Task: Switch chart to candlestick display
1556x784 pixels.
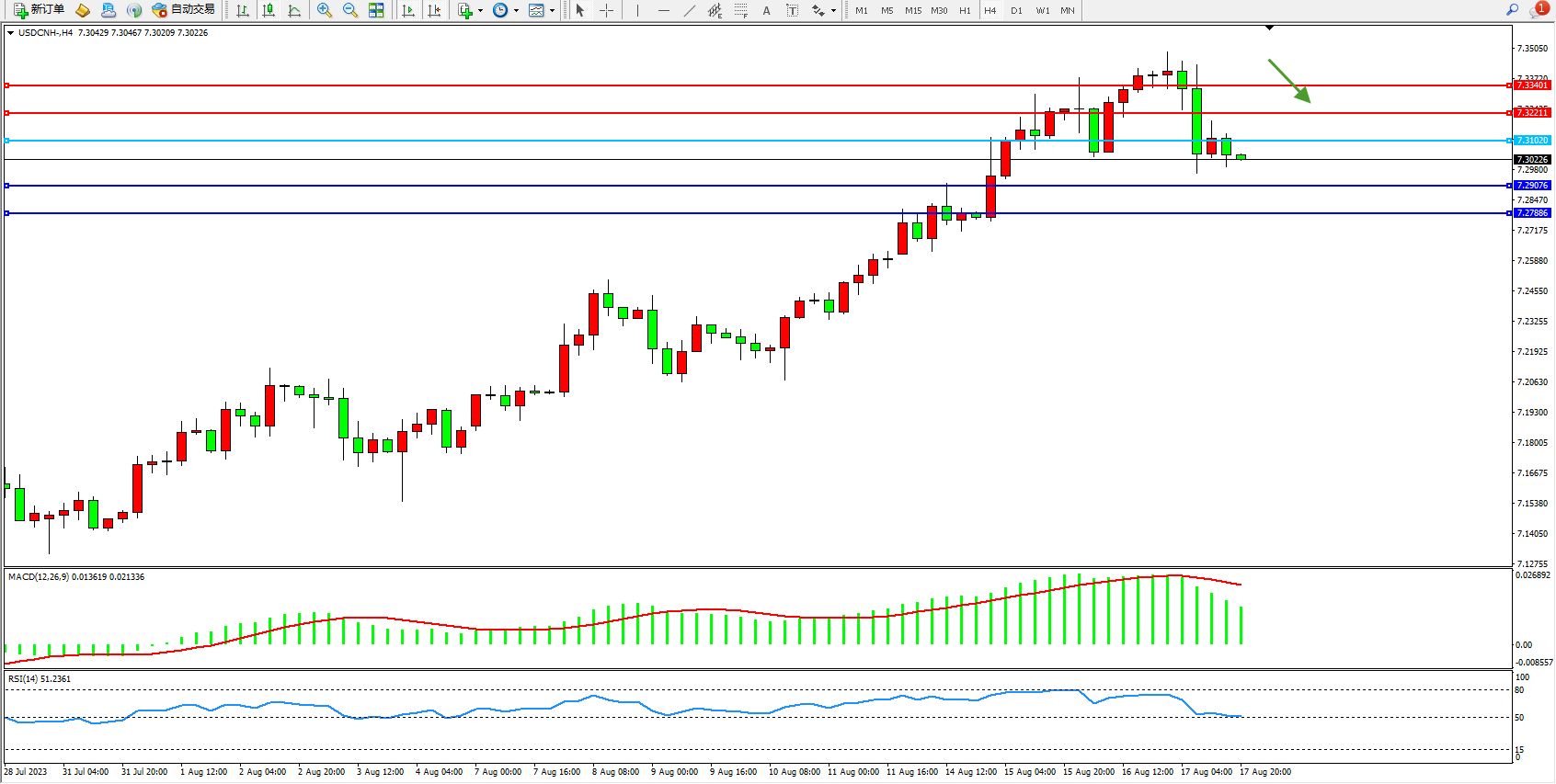Action: pyautogui.click(x=269, y=10)
